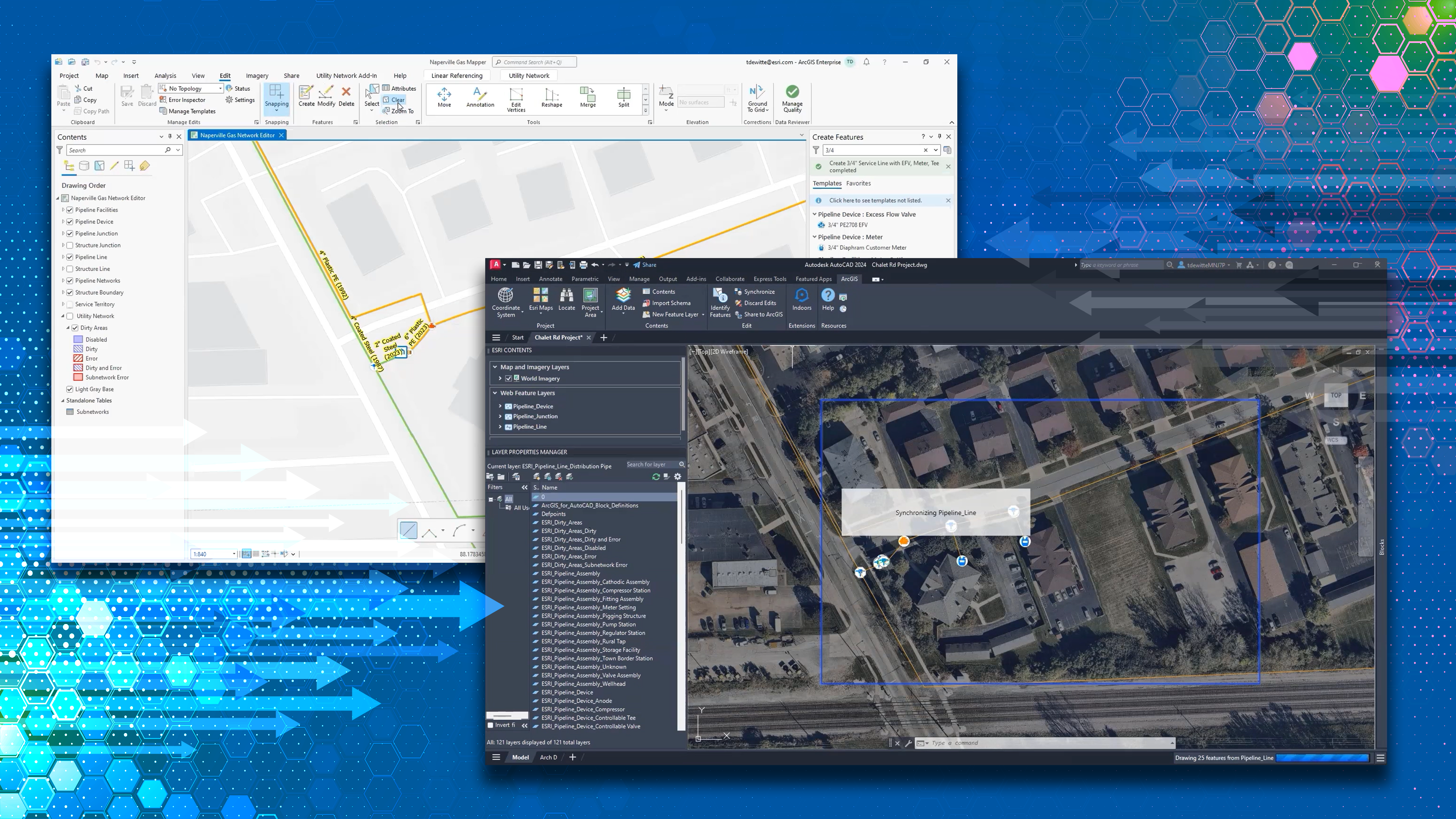
Task: Click the Esri Maps icon in AutoCAD
Action: coord(541,300)
